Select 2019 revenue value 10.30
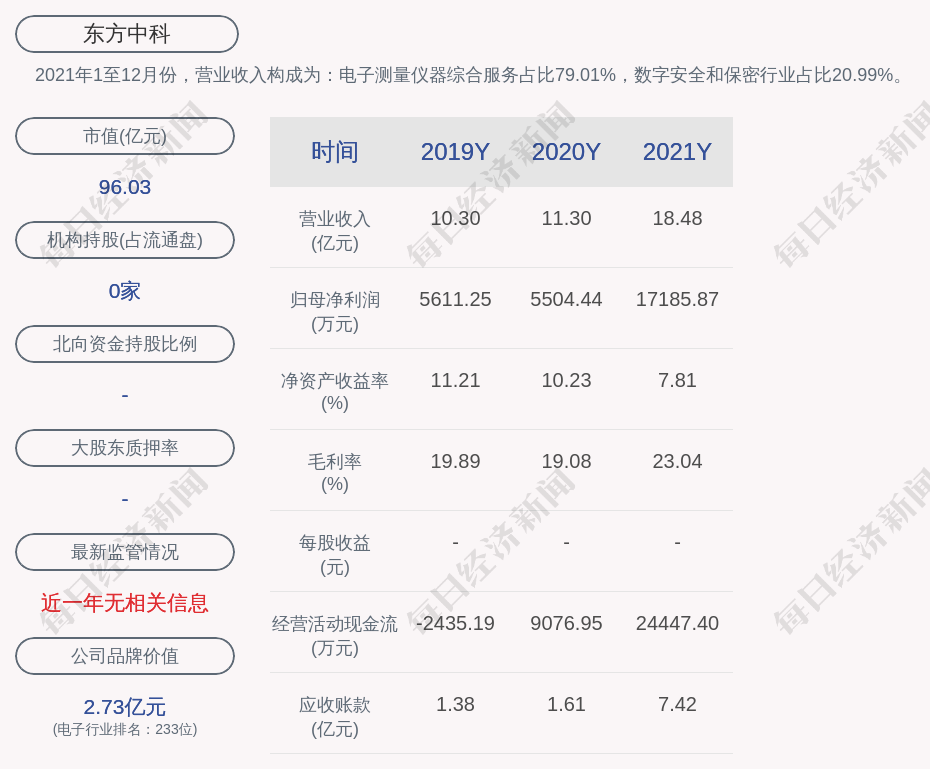The image size is (930, 769). (455, 218)
